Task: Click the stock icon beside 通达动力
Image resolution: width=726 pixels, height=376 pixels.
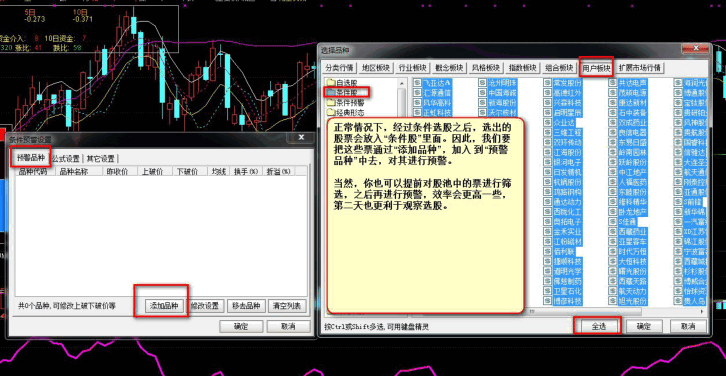Action: 548,202
